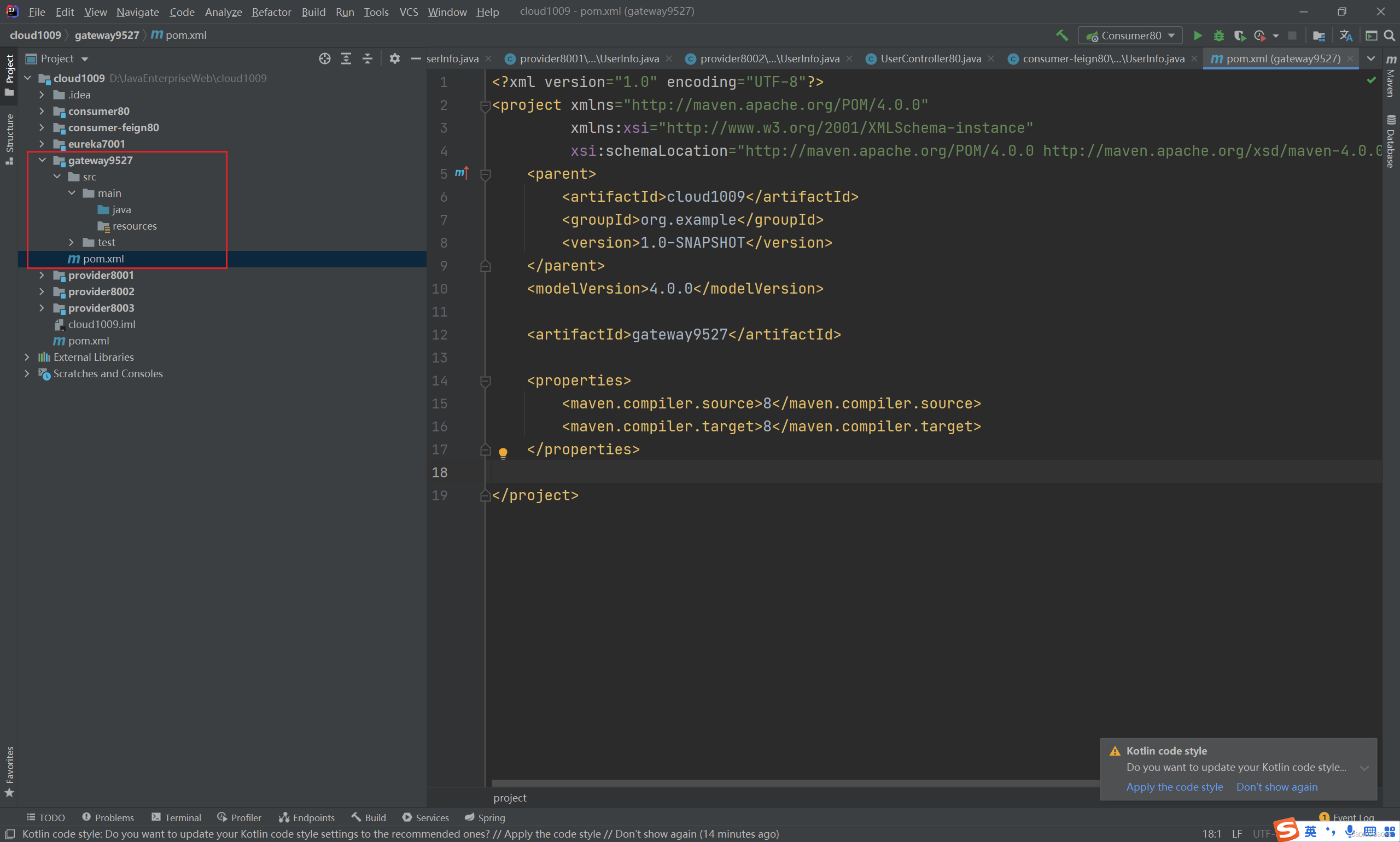Run Consumer80 with the green play icon
Image resolution: width=1400 pixels, height=842 pixels.
(1198, 36)
